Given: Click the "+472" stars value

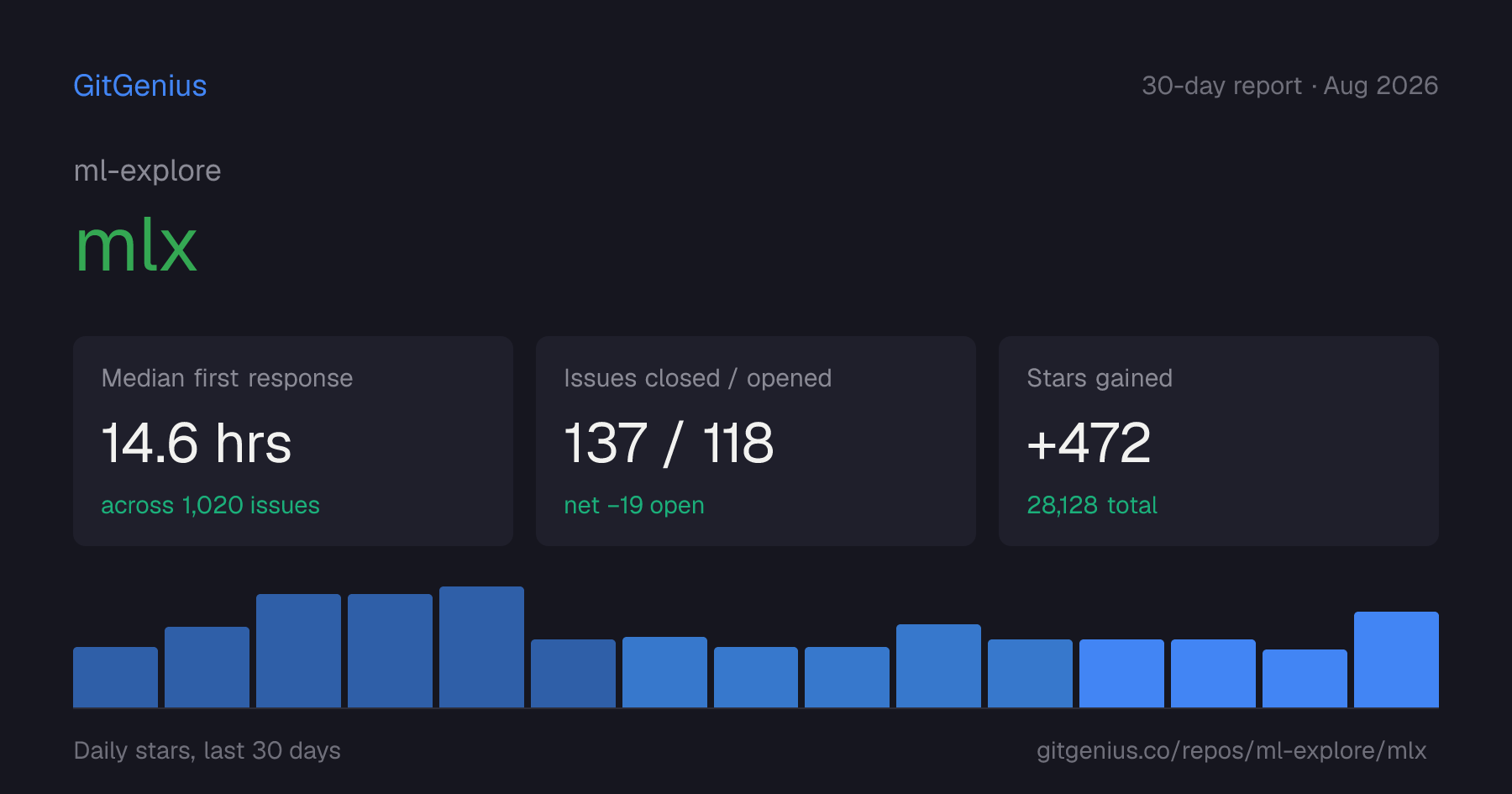Looking at the screenshot, I should 1089,443.
